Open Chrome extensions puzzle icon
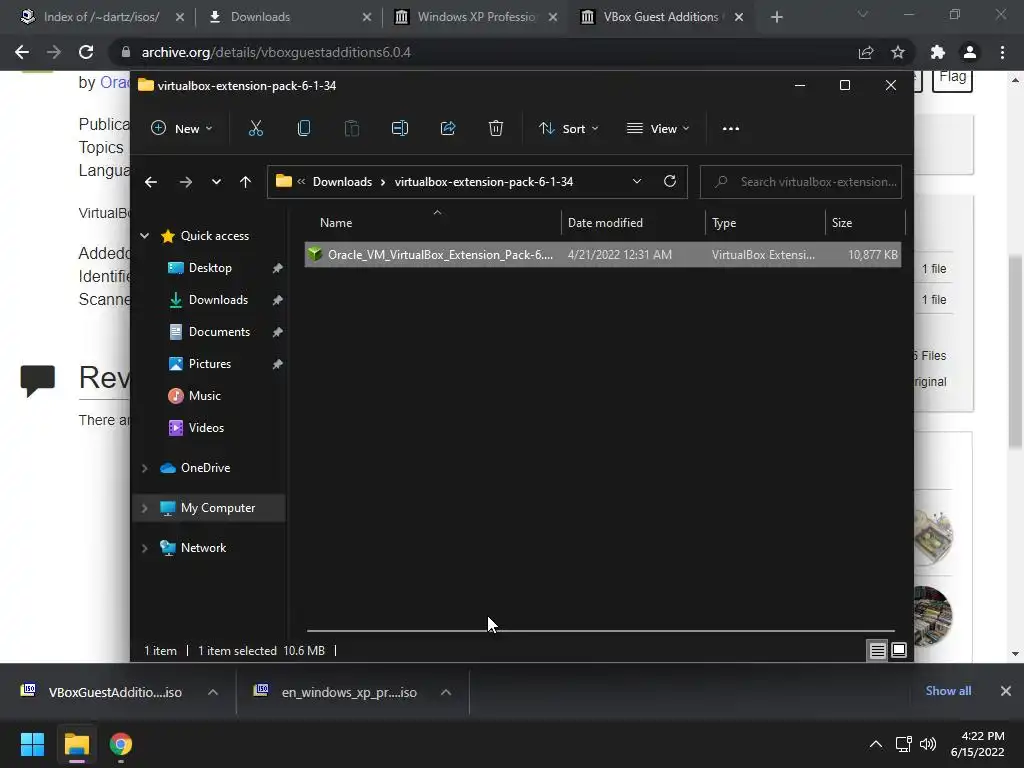 [938, 52]
